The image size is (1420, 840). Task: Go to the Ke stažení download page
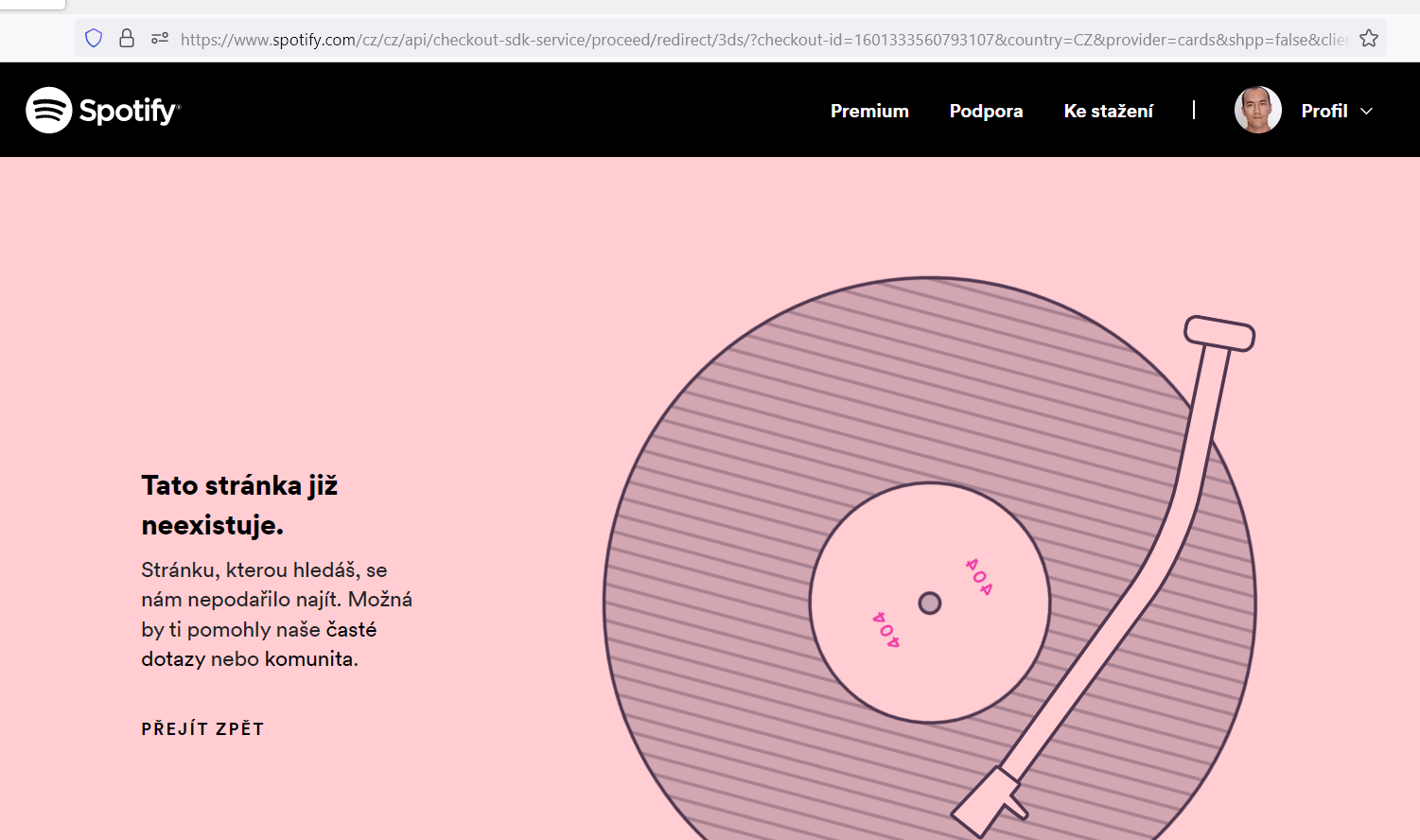[1109, 111]
